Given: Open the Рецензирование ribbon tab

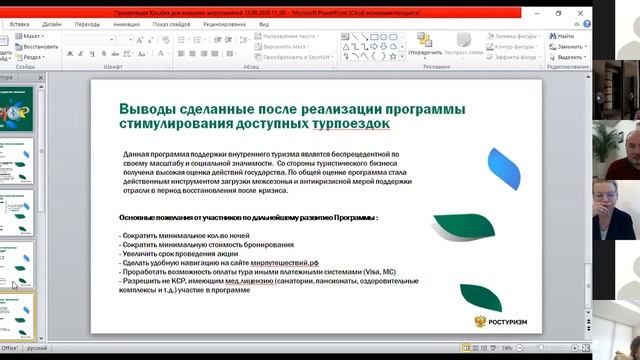Looking at the screenshot, I should (224, 24).
